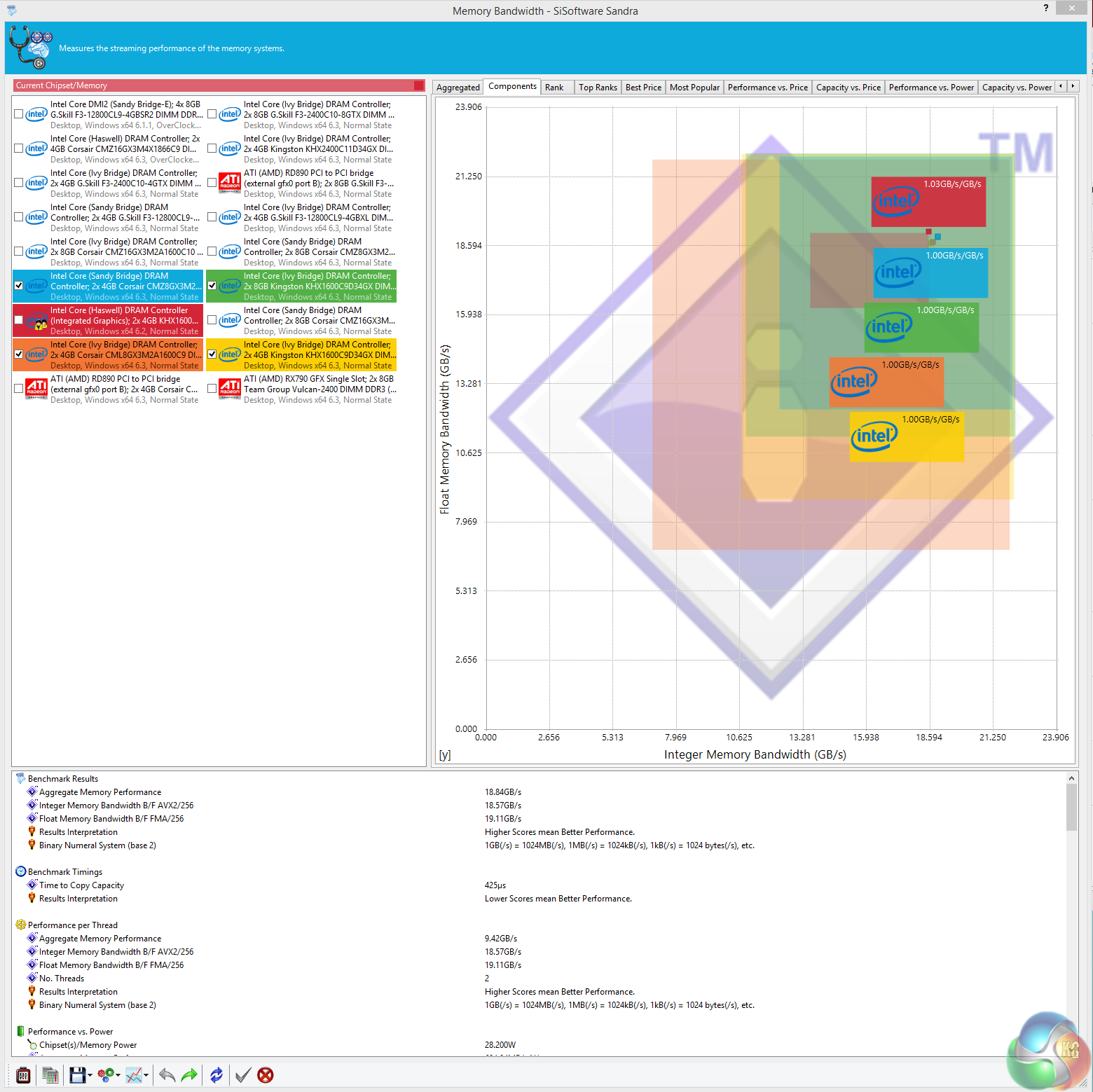Click the red Current Chipset/Memory color swatch
Viewport: 1093px width, 1092px height.
point(419,85)
